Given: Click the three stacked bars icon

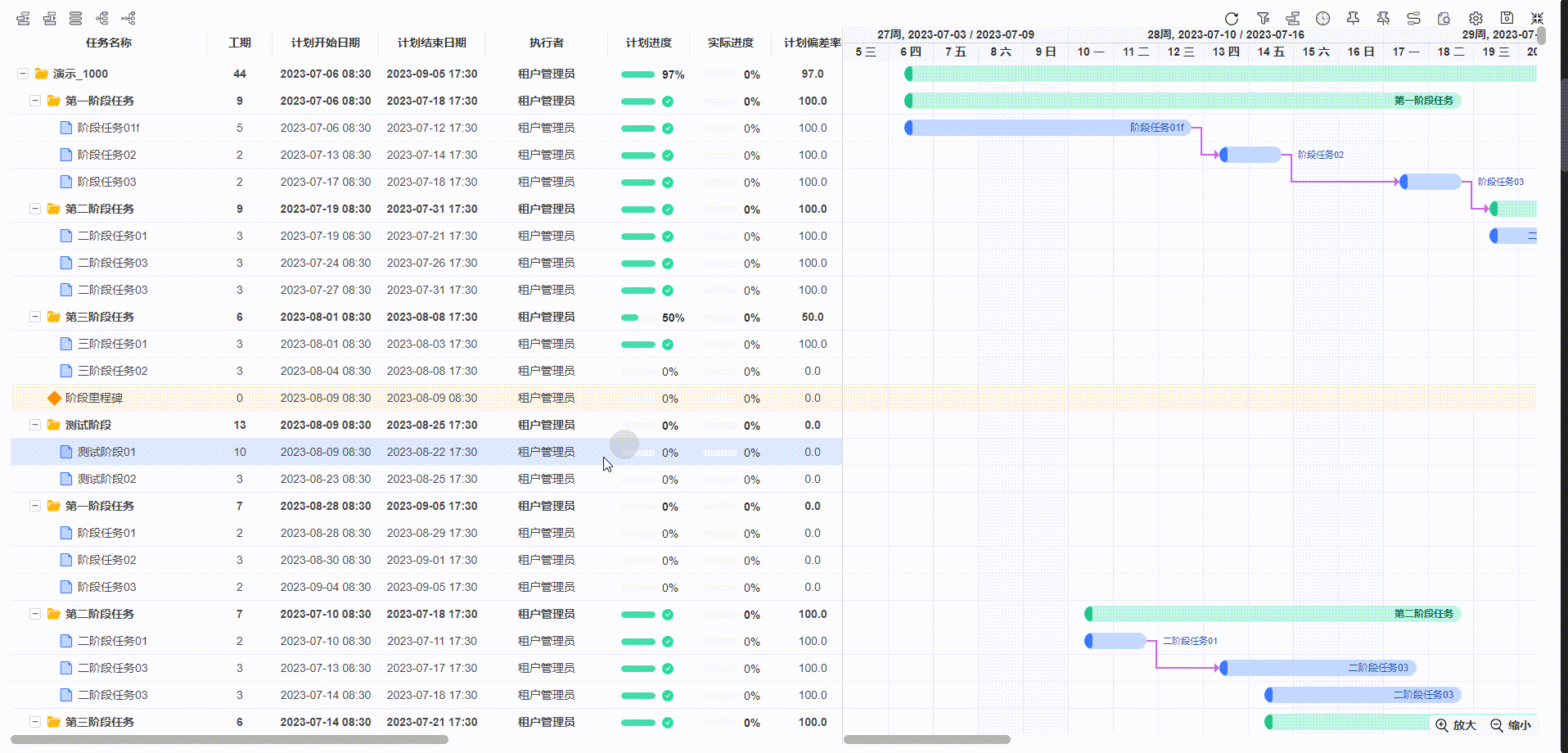Looking at the screenshot, I should [x=75, y=18].
